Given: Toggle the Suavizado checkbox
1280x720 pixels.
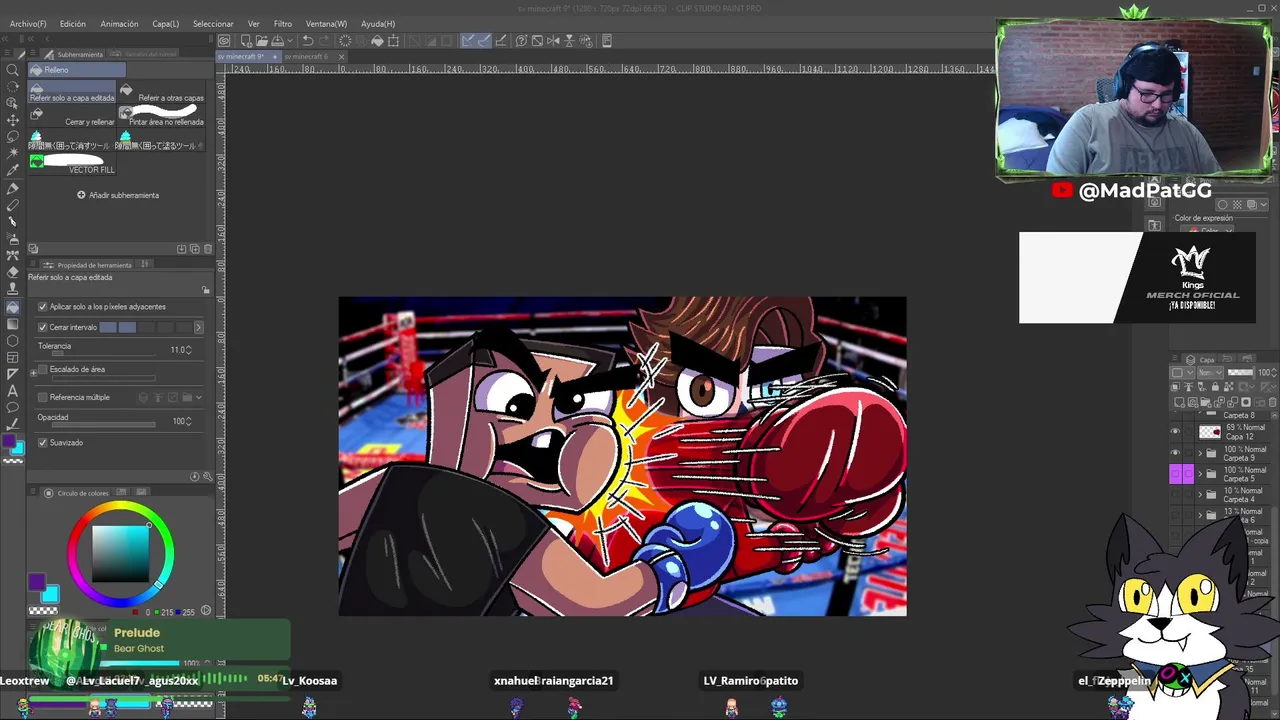Looking at the screenshot, I should (42, 443).
